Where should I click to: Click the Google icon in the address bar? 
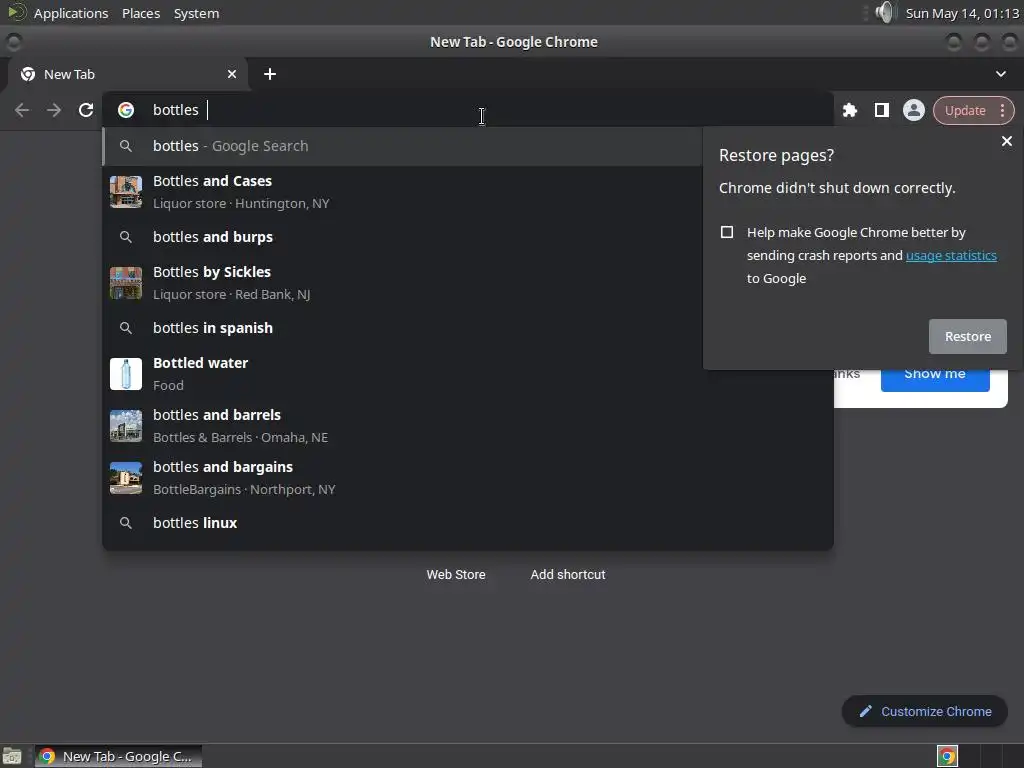click(126, 110)
